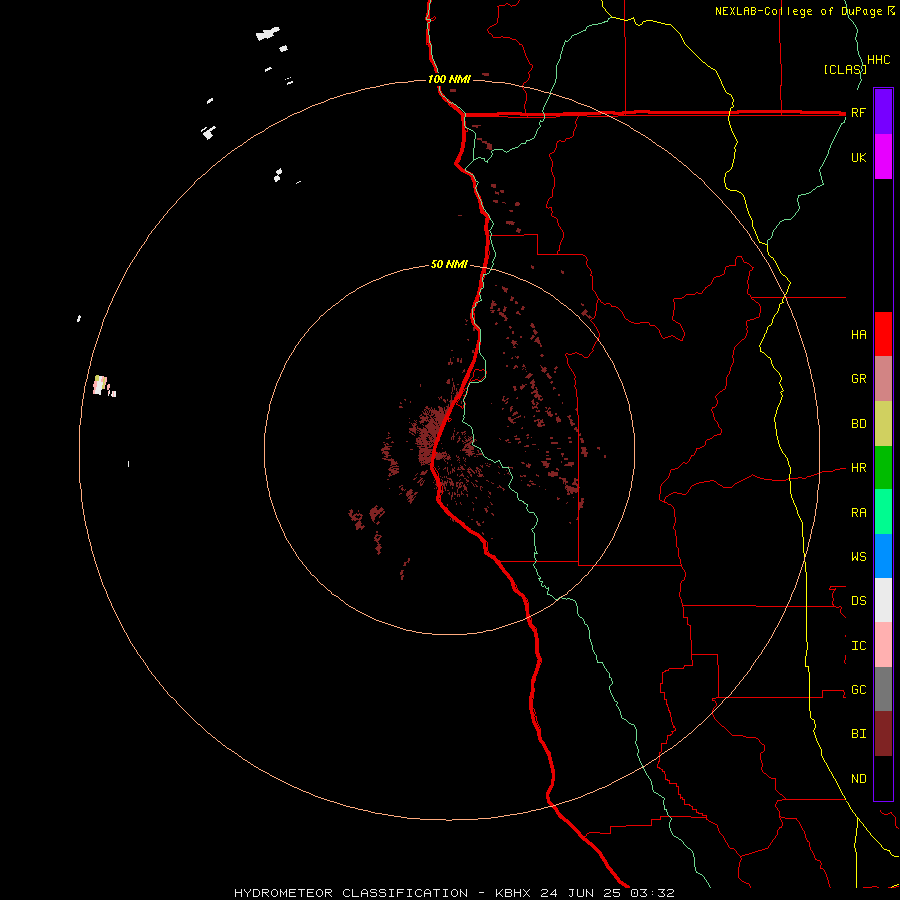
Task: Click the WS legend label
Action: pos(859,557)
